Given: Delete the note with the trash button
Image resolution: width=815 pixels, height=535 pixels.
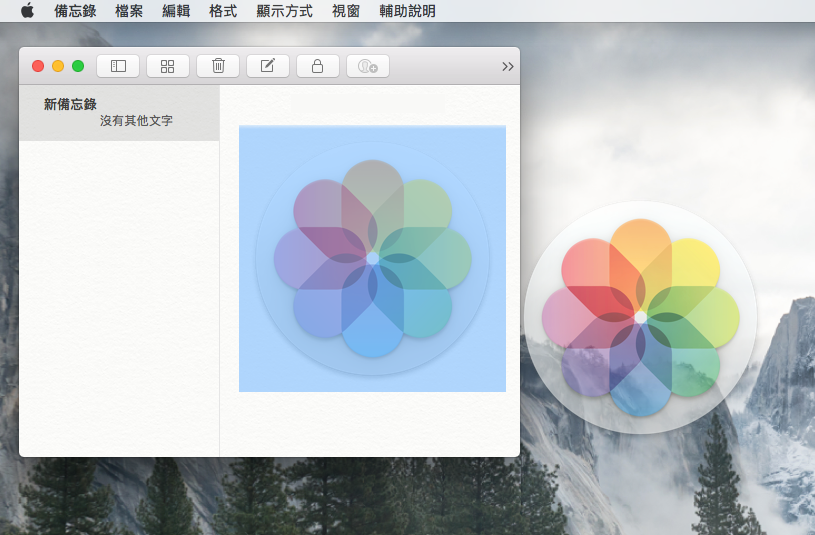Looking at the screenshot, I should coord(218,66).
